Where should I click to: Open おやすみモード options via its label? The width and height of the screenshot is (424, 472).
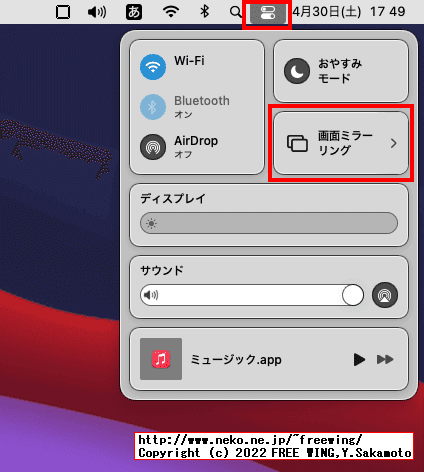tap(340, 71)
